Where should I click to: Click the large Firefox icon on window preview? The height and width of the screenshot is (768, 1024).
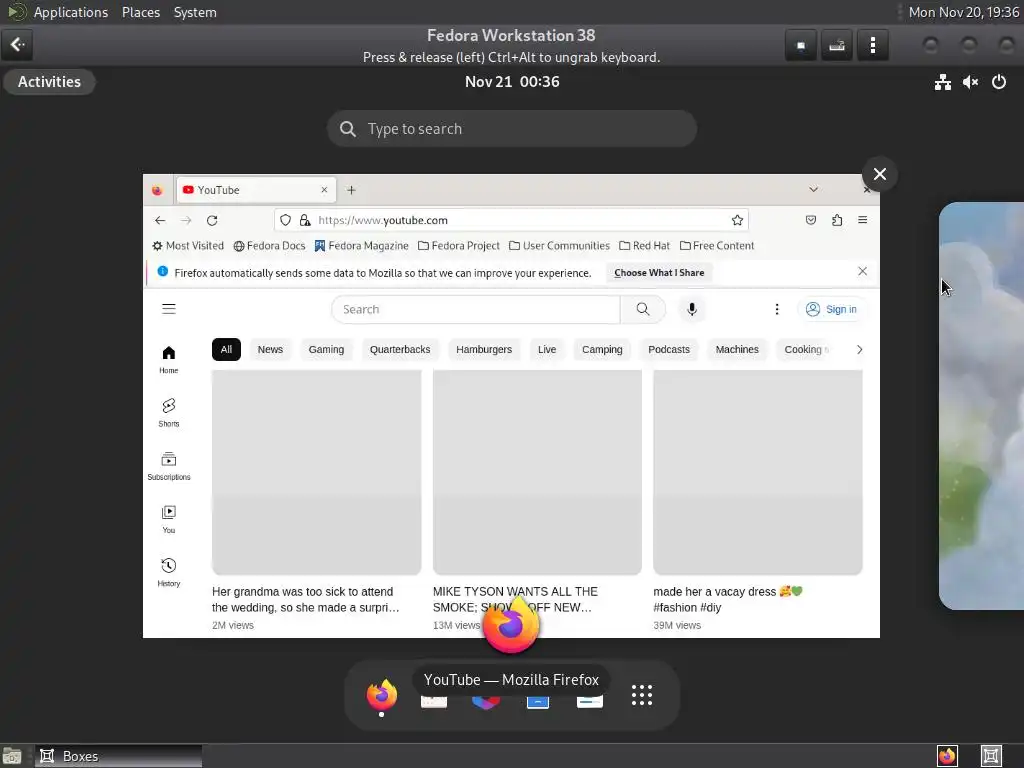pyautogui.click(x=511, y=624)
